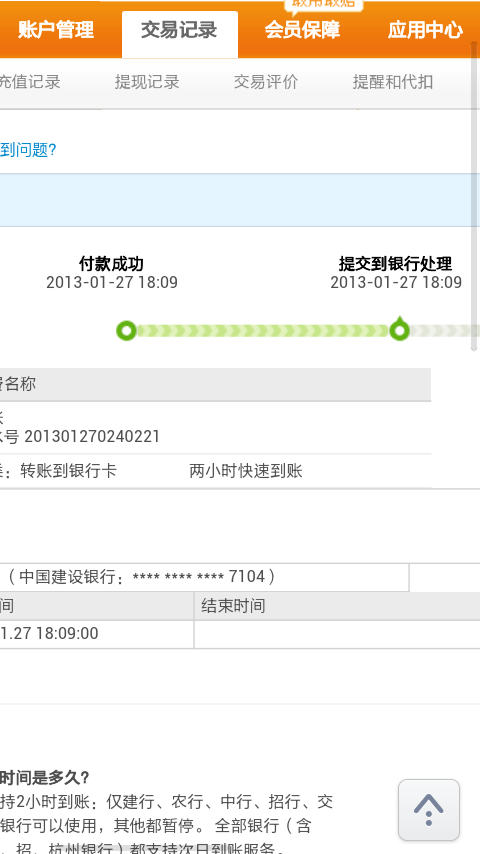The height and width of the screenshot is (854, 480).
Task: Open the 账户管理 tab
Action: click(56, 30)
